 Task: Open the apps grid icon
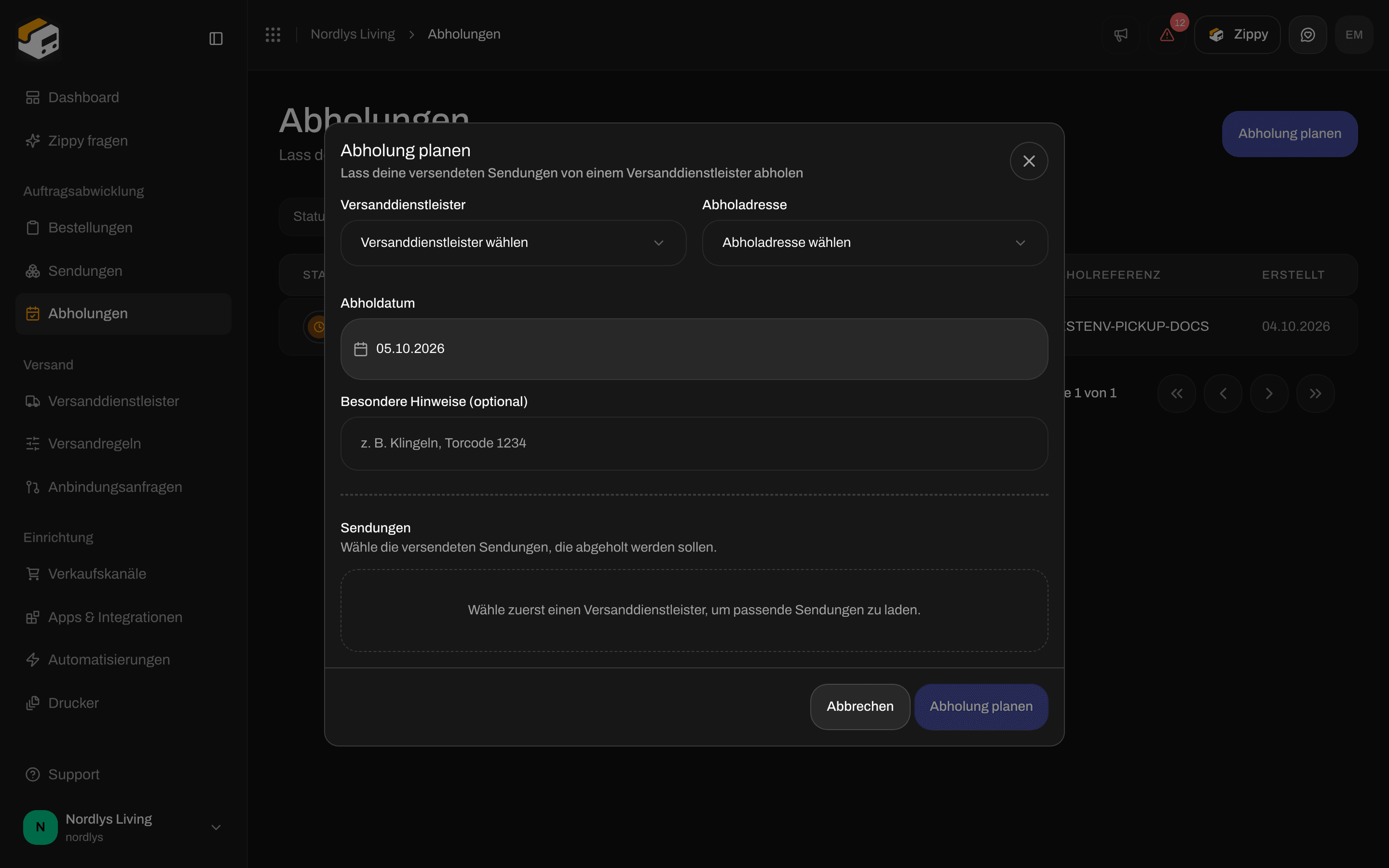[272, 34]
